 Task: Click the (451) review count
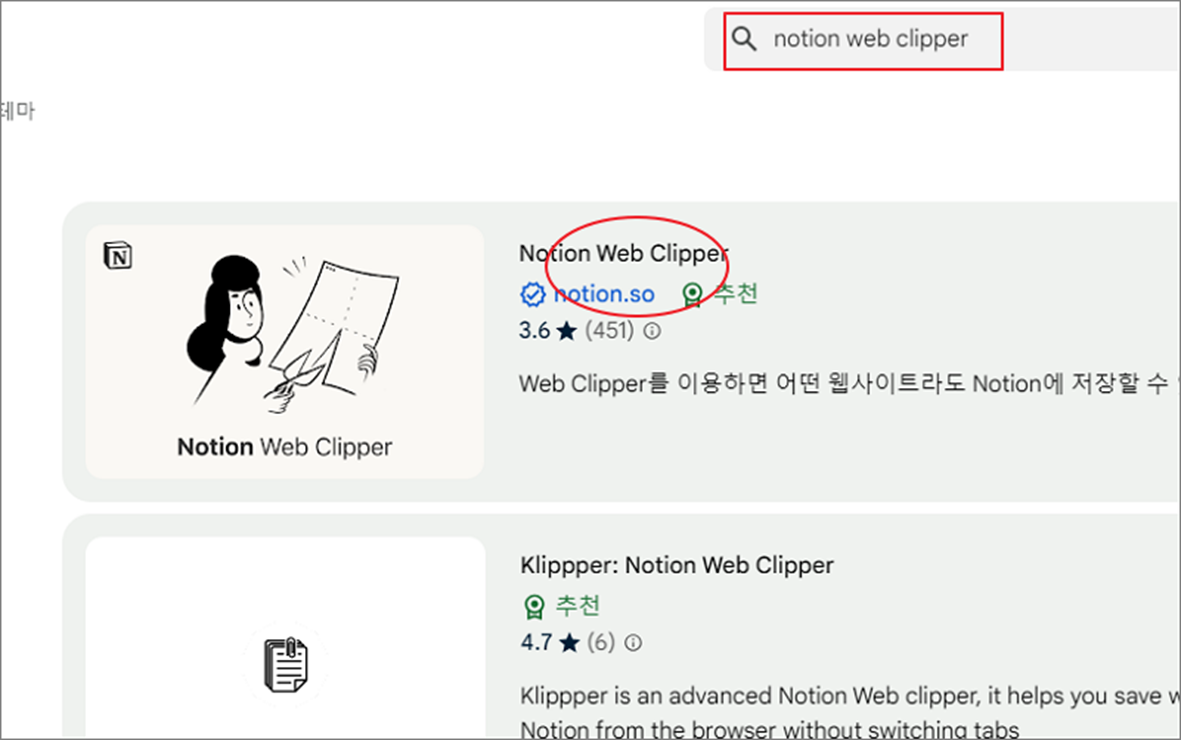tap(609, 331)
